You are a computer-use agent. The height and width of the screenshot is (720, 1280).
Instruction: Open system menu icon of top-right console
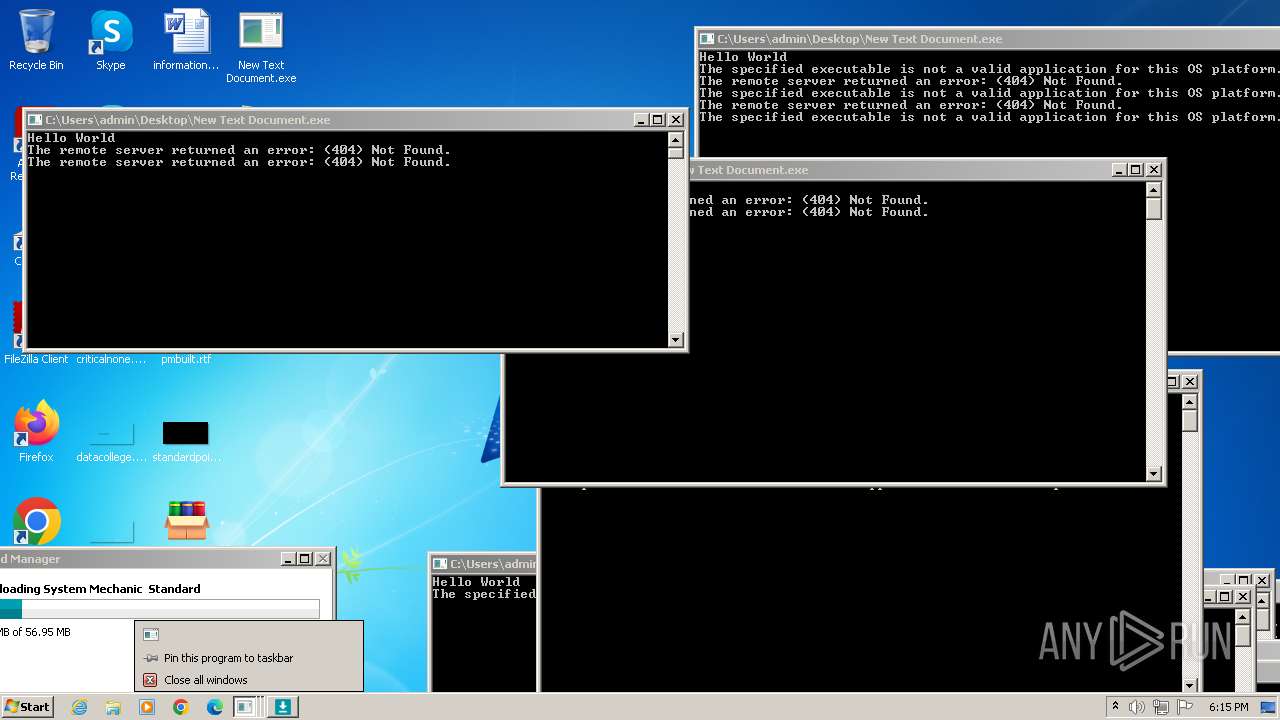[x=708, y=39]
